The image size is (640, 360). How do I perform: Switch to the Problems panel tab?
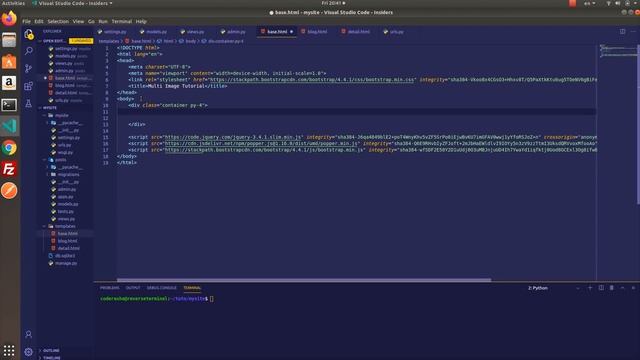(110, 288)
